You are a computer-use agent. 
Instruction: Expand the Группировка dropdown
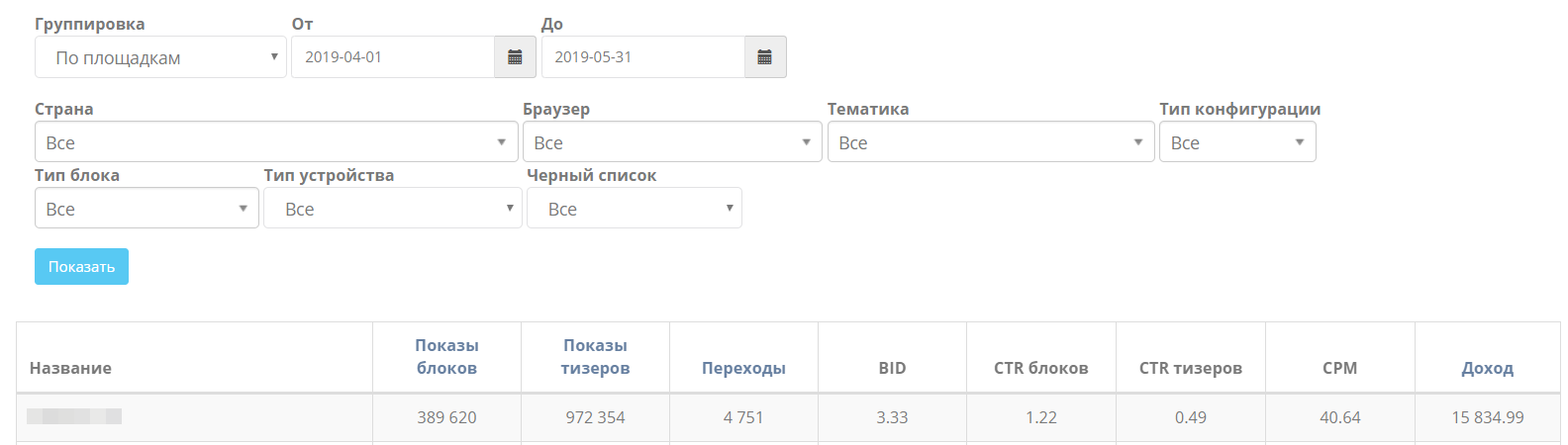160,57
